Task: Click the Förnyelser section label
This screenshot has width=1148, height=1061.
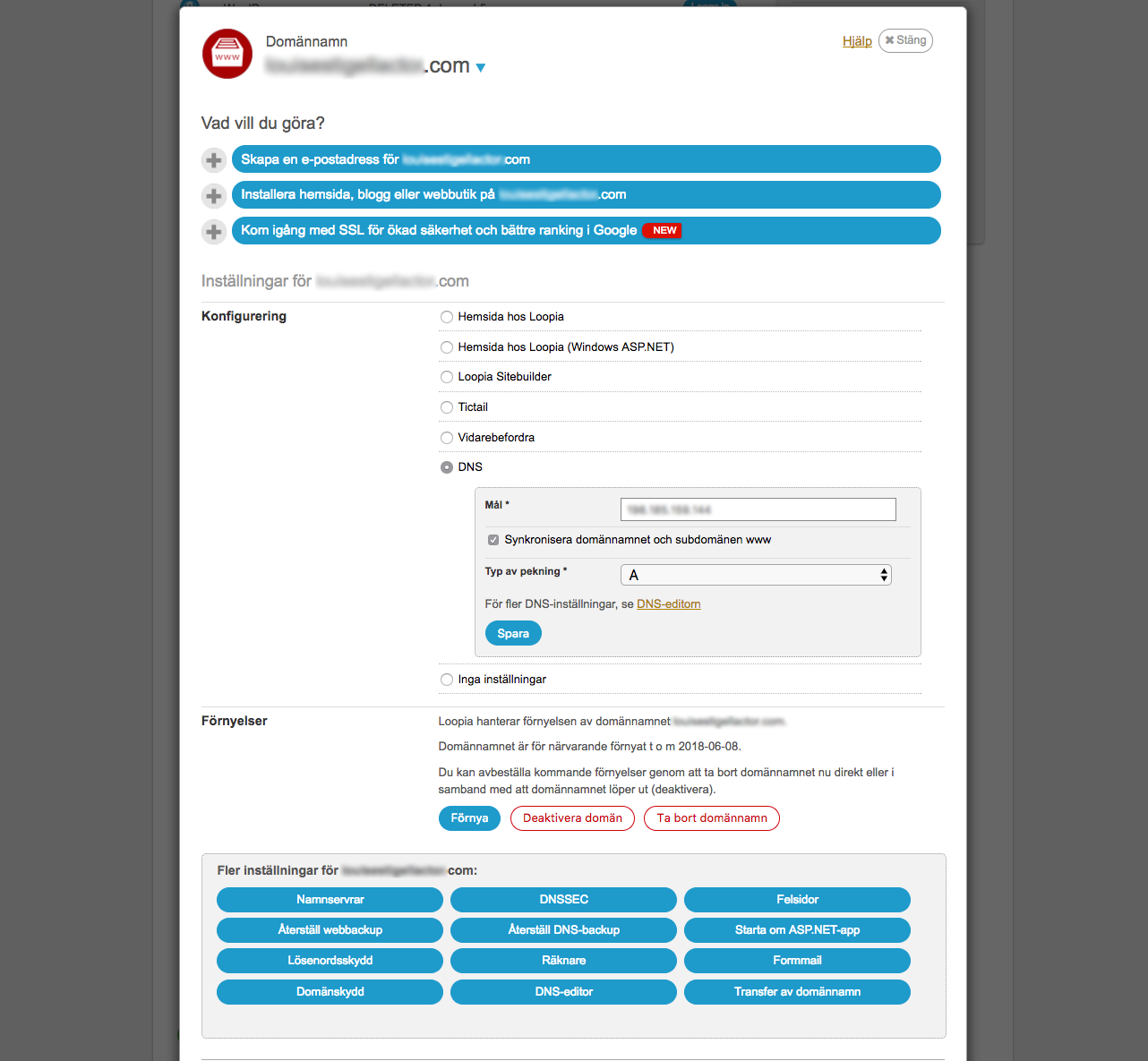Action: [x=234, y=721]
